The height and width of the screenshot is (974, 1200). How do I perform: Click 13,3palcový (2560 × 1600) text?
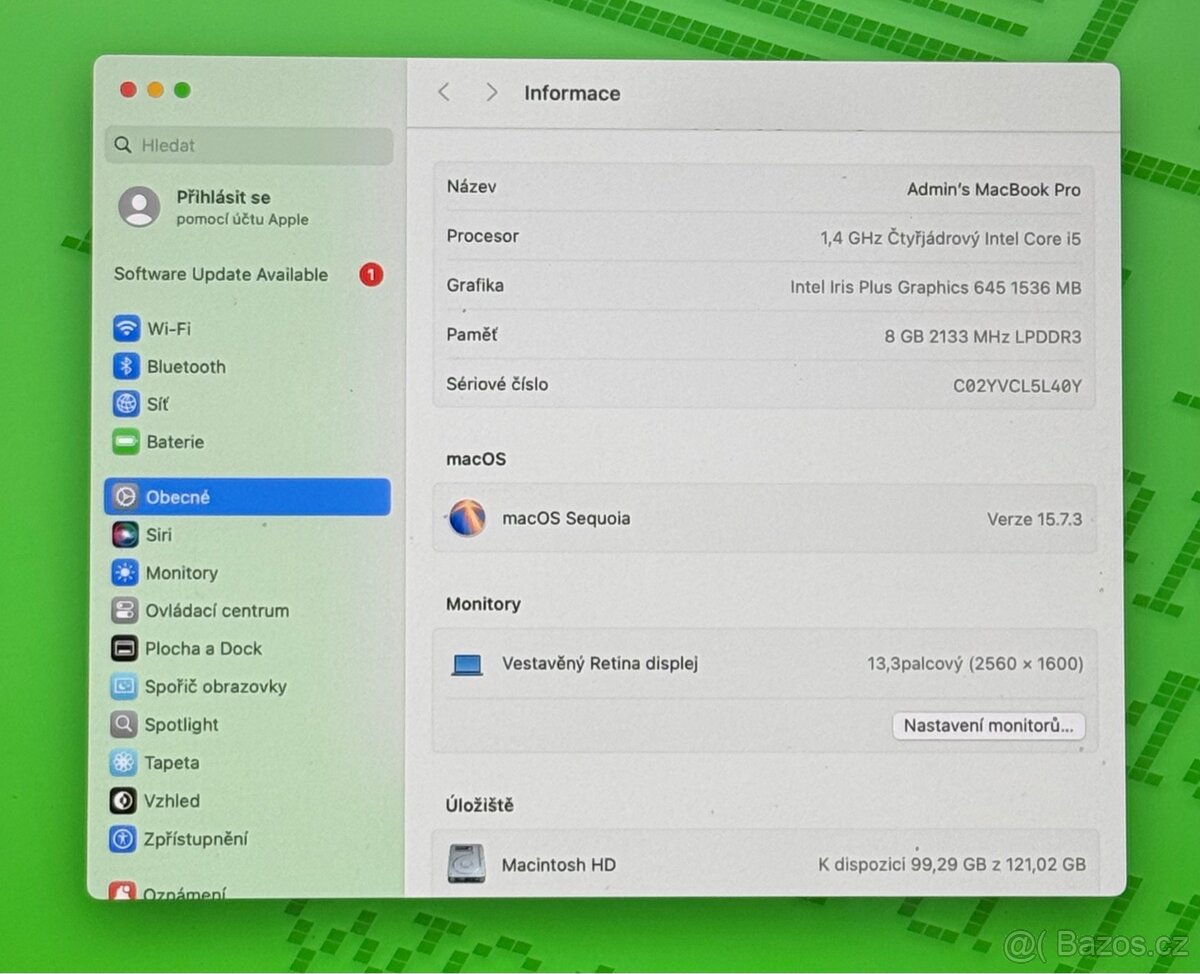tap(975, 664)
